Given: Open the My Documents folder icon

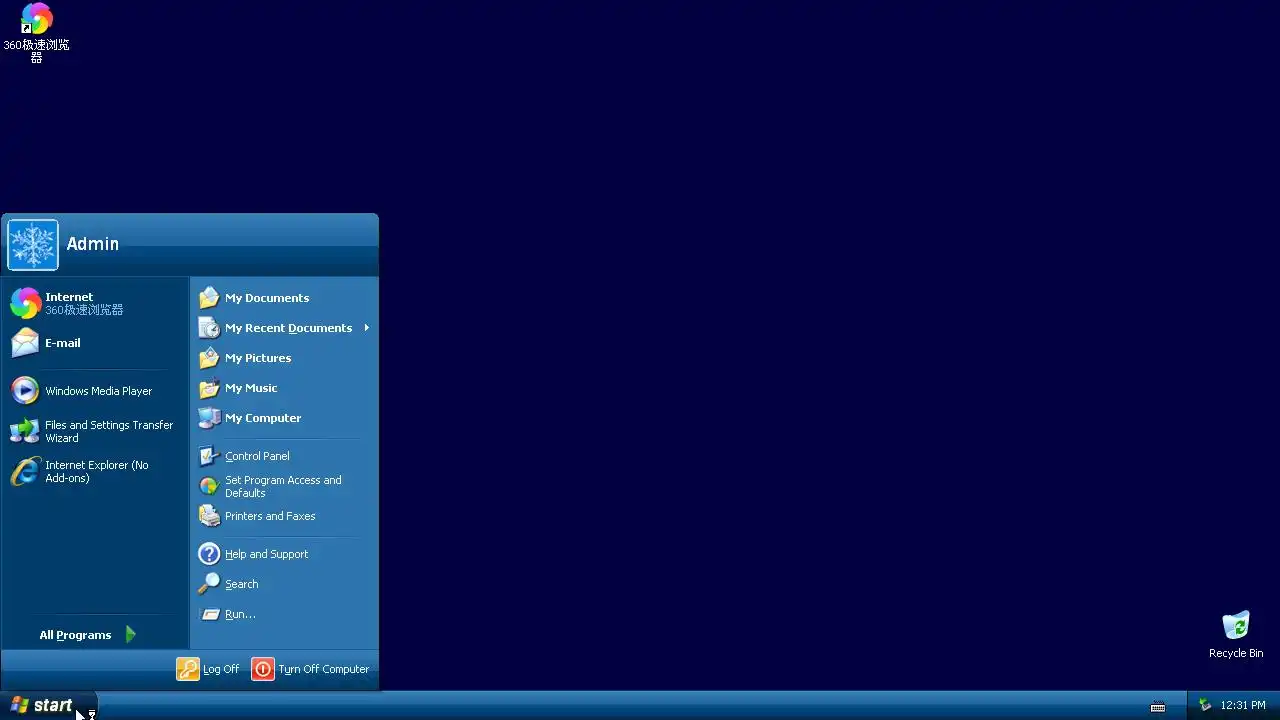Looking at the screenshot, I should 209,298.
